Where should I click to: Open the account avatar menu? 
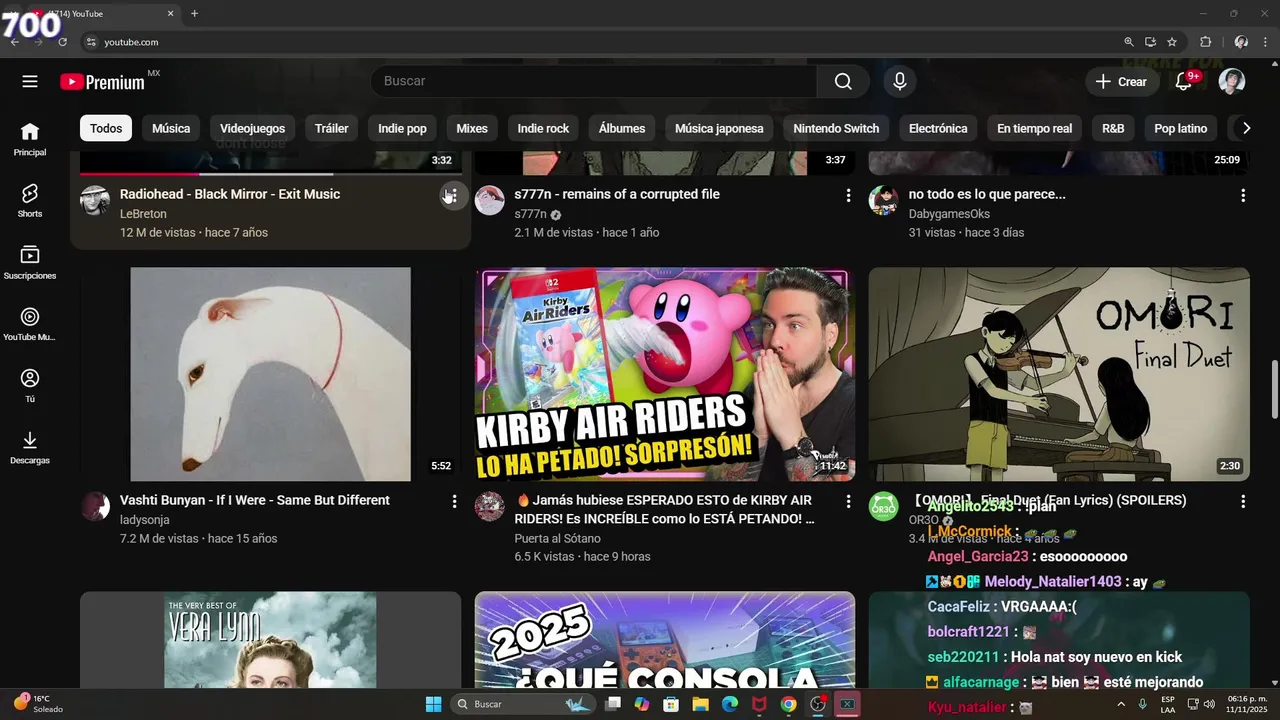[x=1232, y=82]
